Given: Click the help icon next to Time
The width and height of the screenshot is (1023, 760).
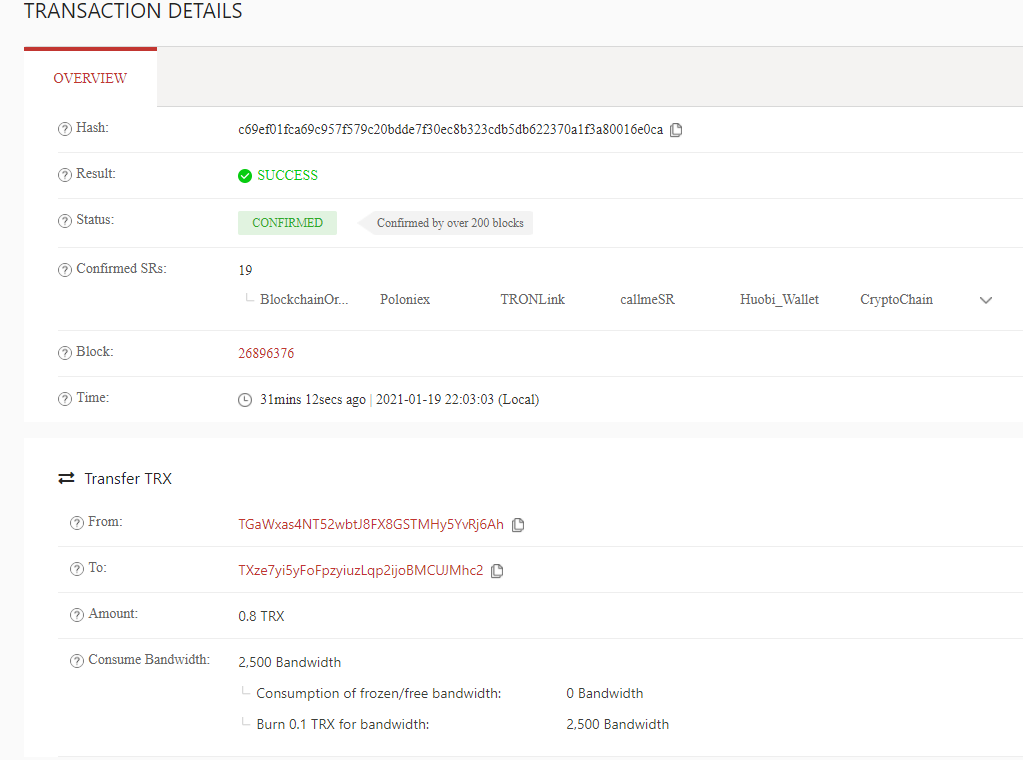Looking at the screenshot, I should pos(65,399).
